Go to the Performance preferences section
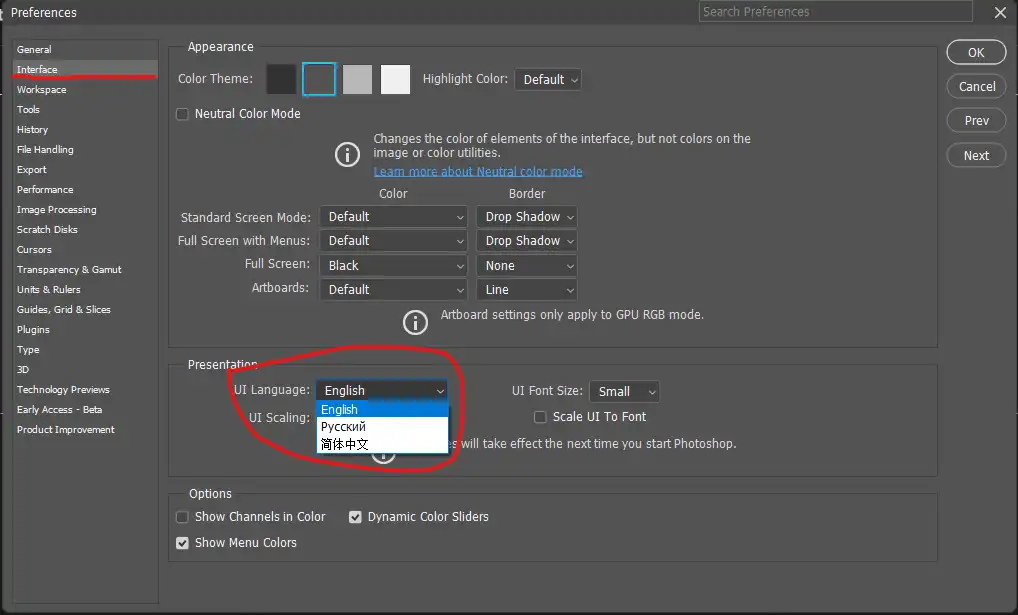 [x=45, y=190]
